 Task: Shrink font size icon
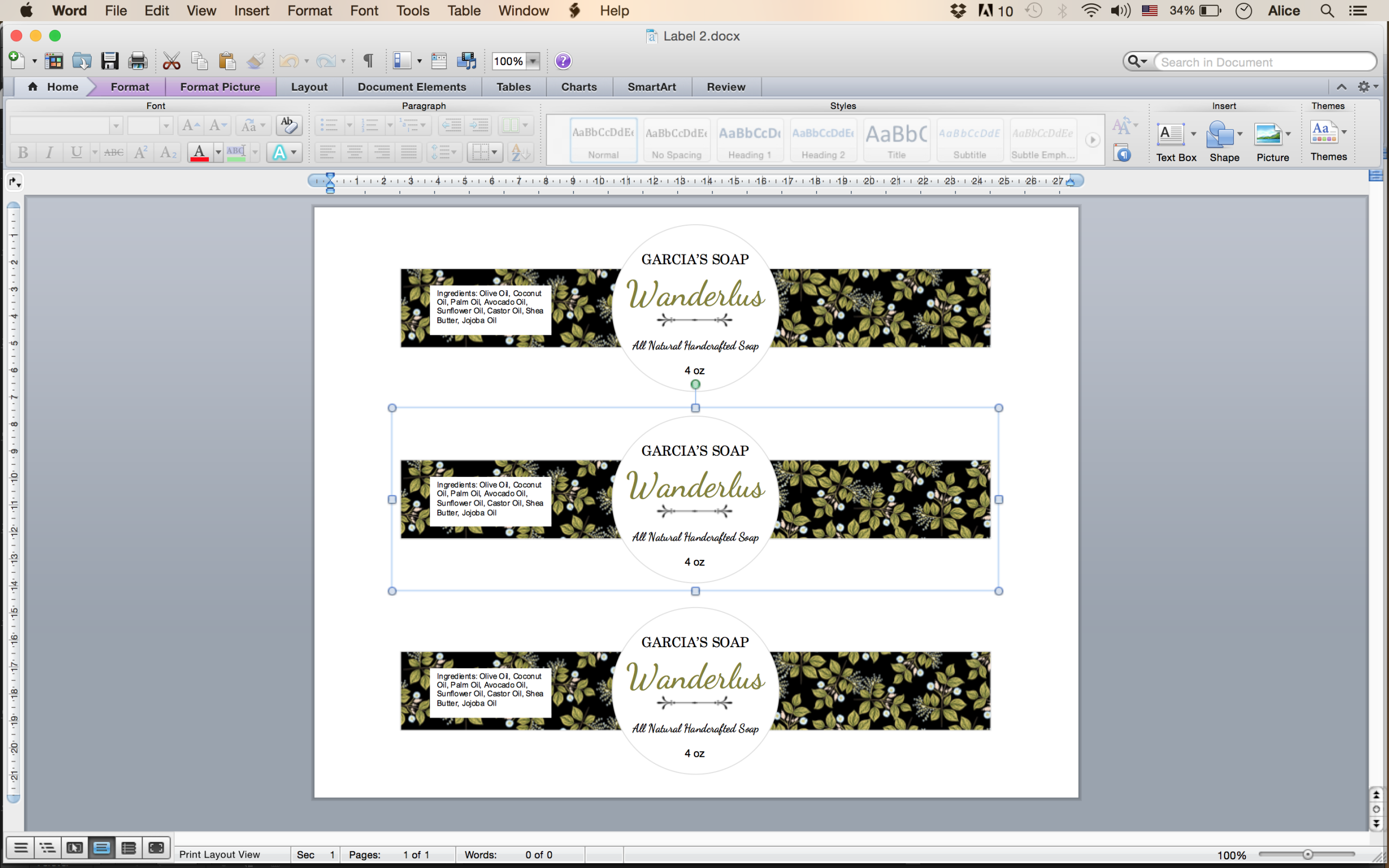tap(218, 125)
